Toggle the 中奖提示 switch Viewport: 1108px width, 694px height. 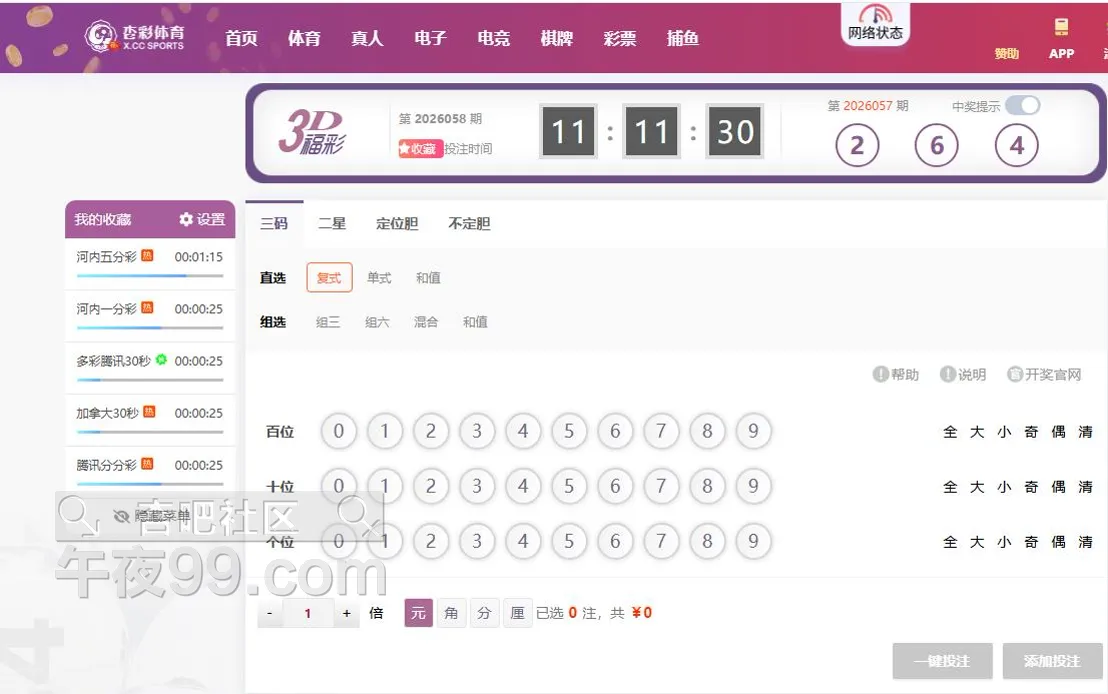click(1022, 105)
